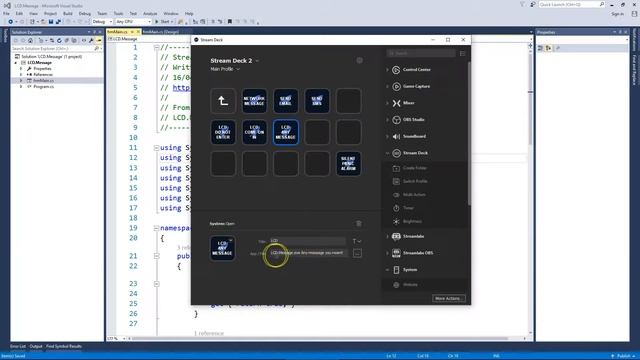Select frmMain.cs in Solution Explorer

(x=43, y=81)
